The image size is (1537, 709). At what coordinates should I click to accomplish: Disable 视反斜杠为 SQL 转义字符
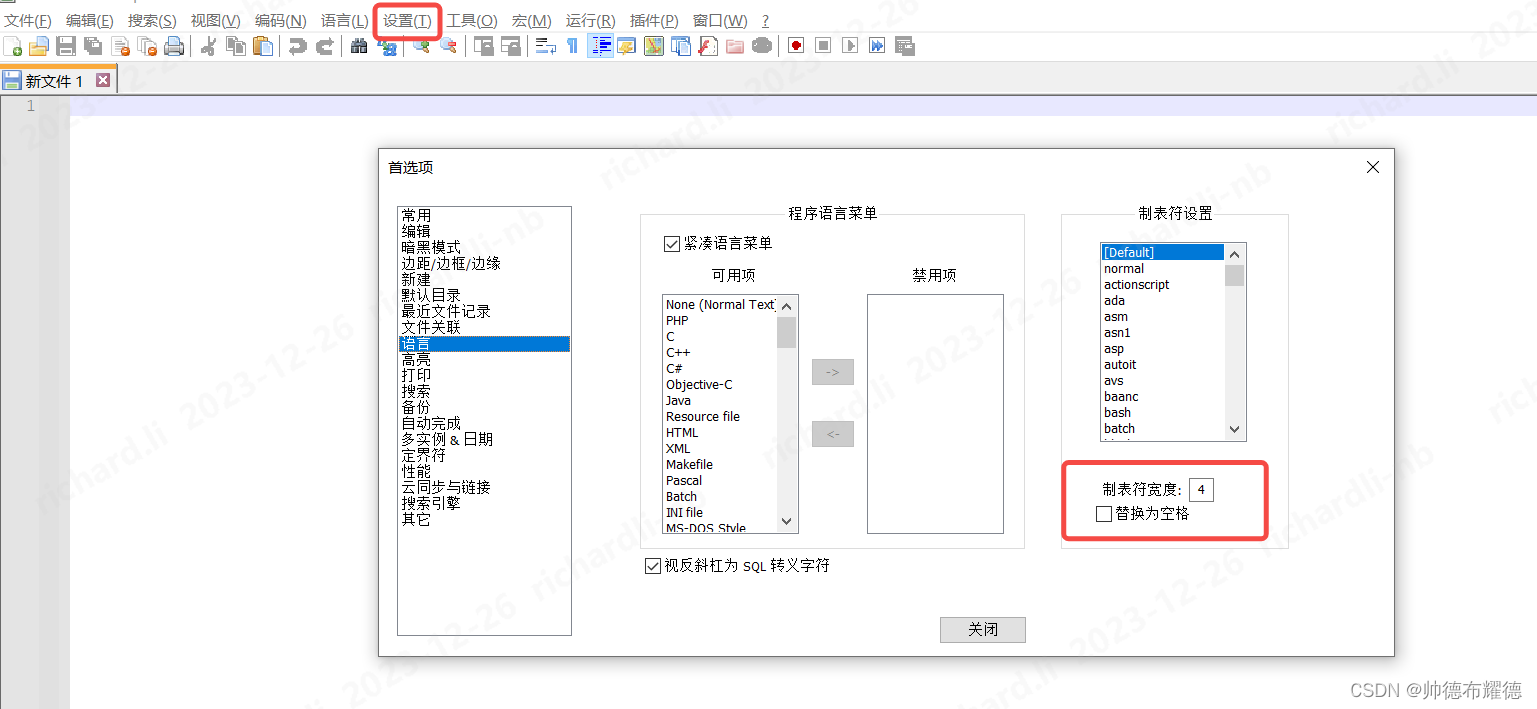[x=652, y=566]
